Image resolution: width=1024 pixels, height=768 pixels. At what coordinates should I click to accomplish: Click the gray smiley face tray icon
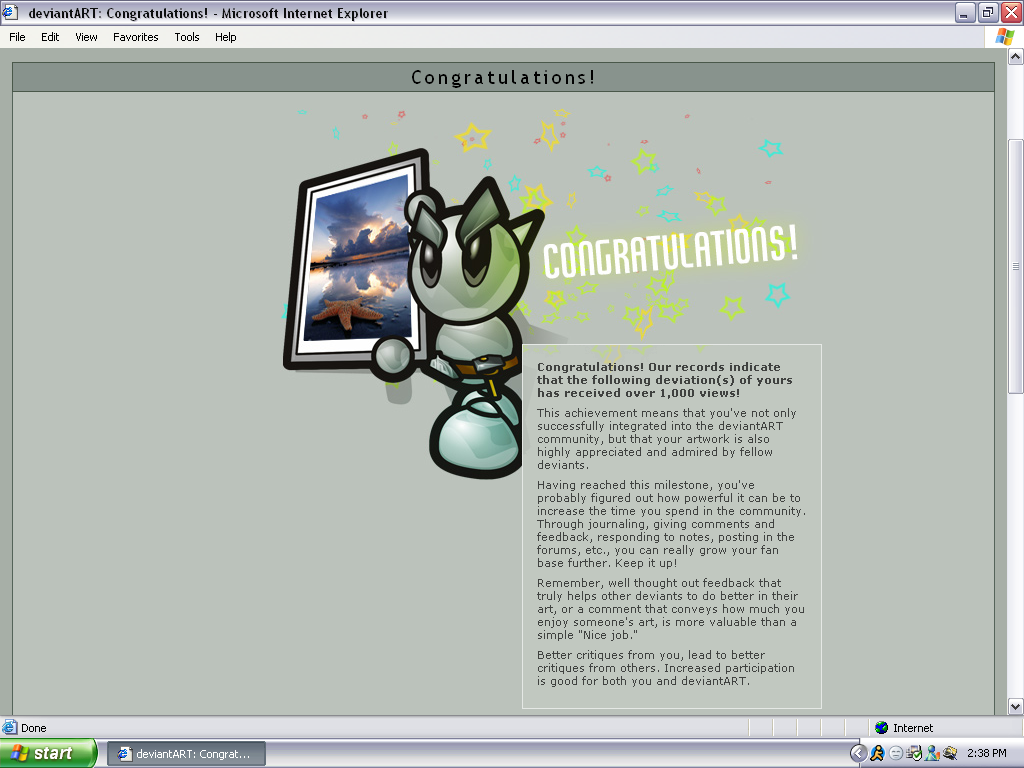pyautogui.click(x=896, y=754)
